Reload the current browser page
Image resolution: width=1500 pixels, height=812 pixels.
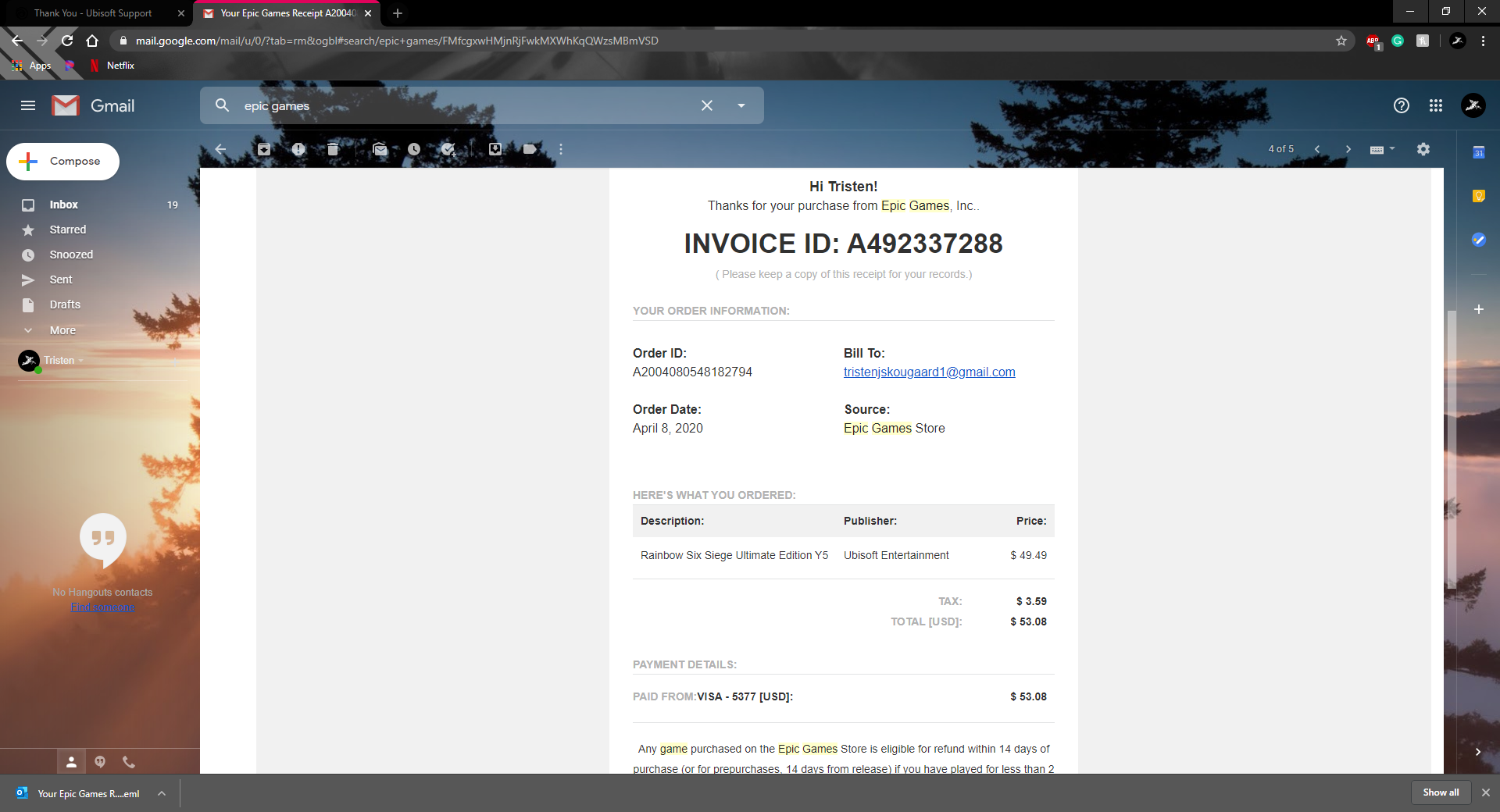[x=67, y=41]
